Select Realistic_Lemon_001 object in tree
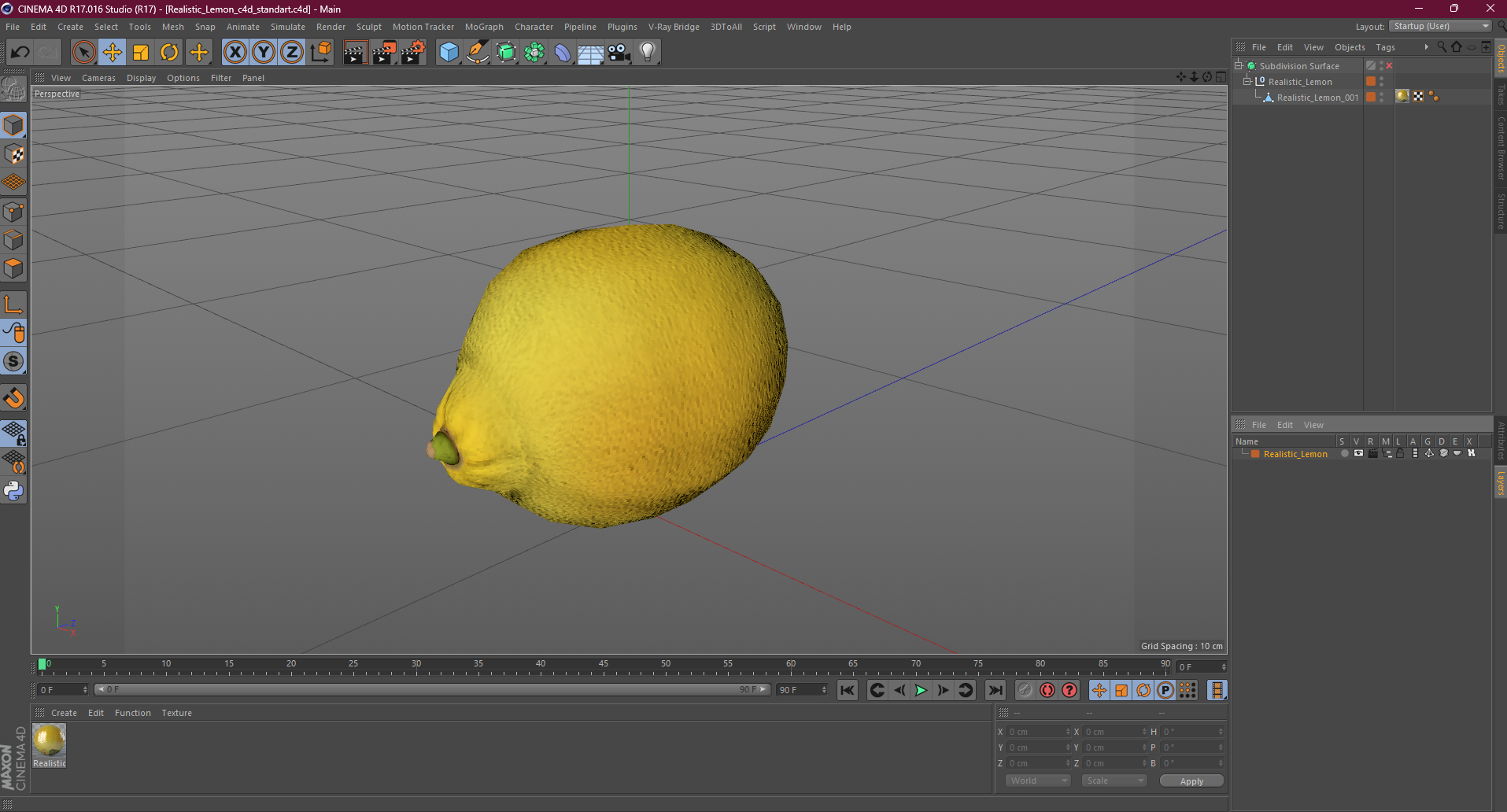1507x812 pixels. click(1317, 98)
